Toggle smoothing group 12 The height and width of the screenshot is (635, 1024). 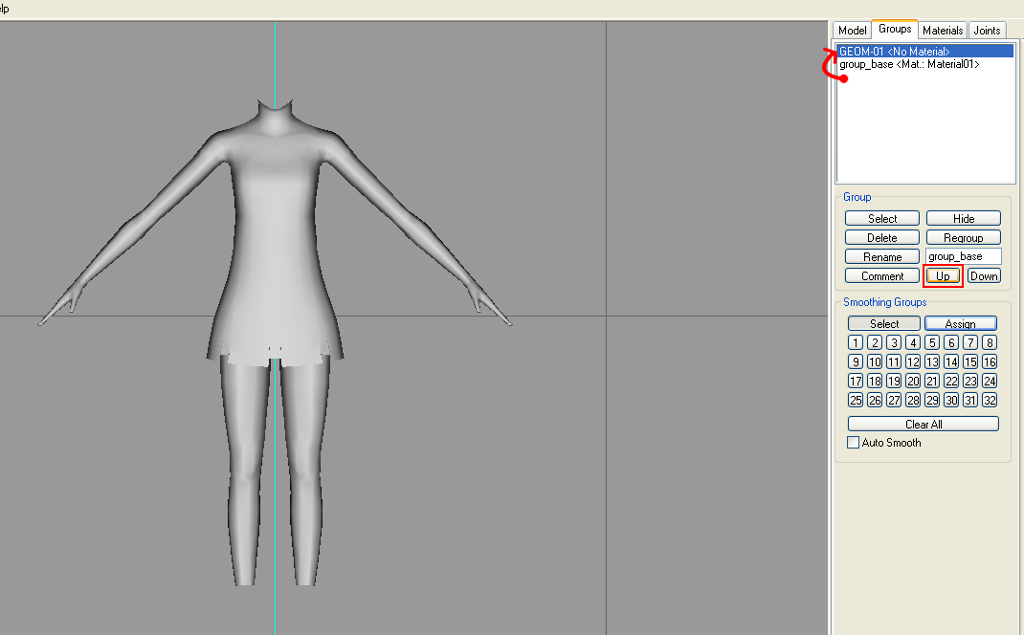point(913,361)
